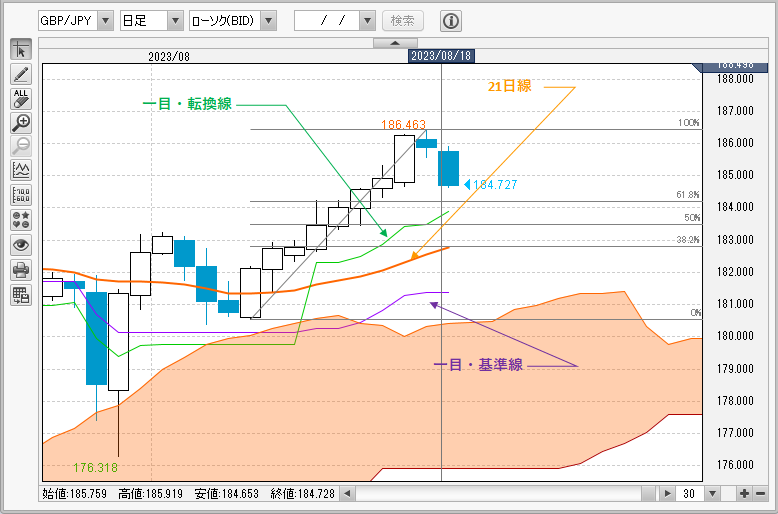
Task: Click the 安値:184.653 low value
Action: click(x=227, y=494)
